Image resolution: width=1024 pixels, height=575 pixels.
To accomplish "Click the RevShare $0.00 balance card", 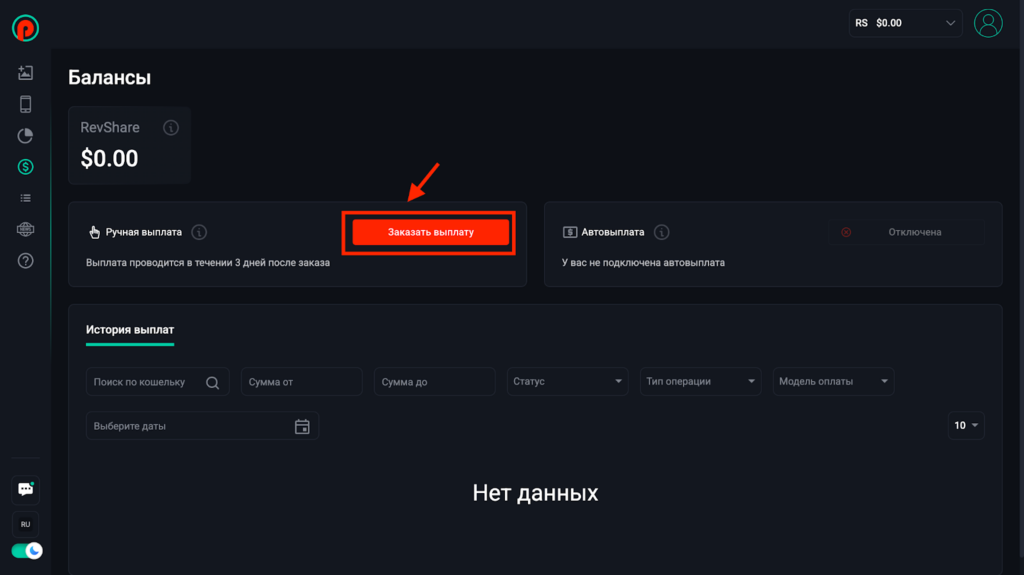I will click(x=129, y=145).
